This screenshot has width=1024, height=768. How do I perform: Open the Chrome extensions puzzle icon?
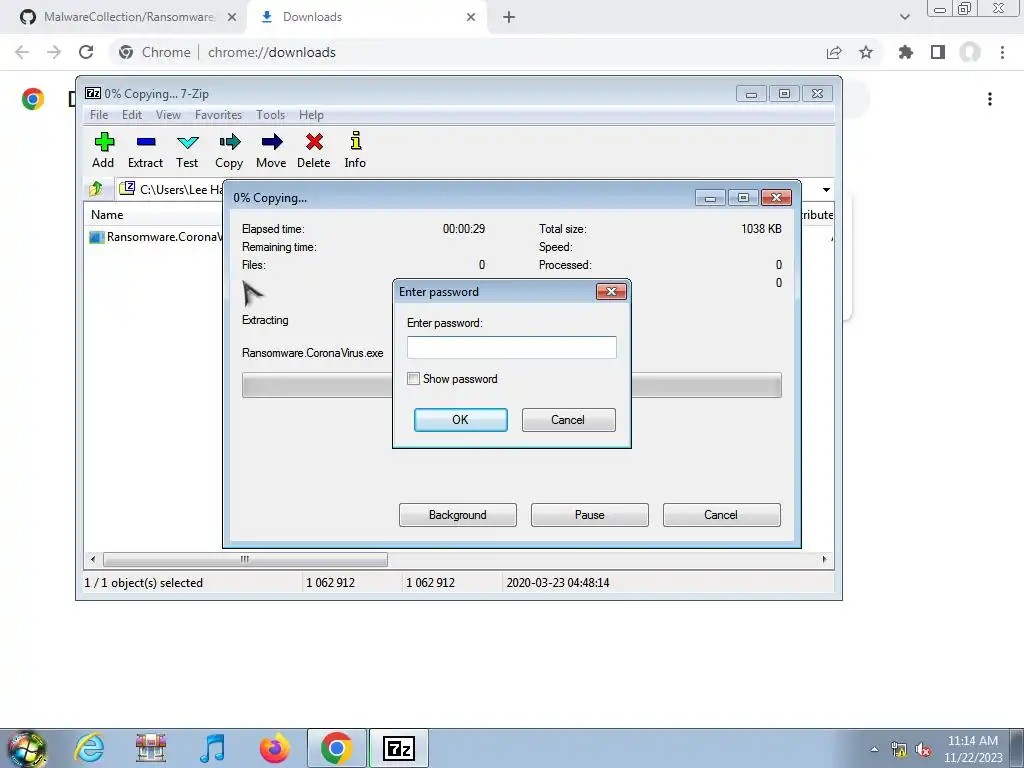click(906, 52)
